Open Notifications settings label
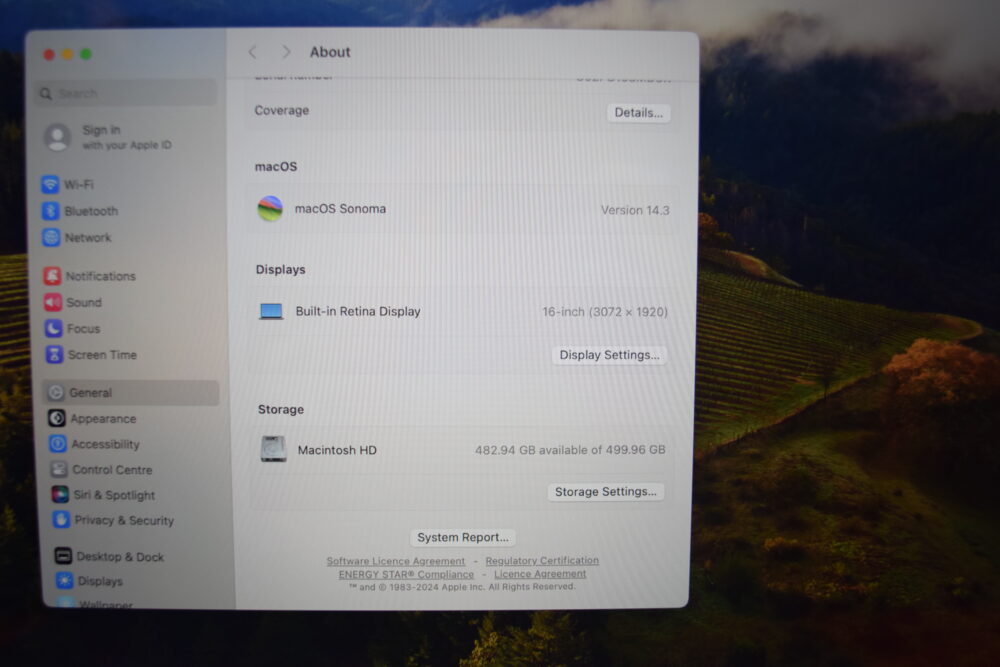This screenshot has height=667, width=1000. click(101, 276)
